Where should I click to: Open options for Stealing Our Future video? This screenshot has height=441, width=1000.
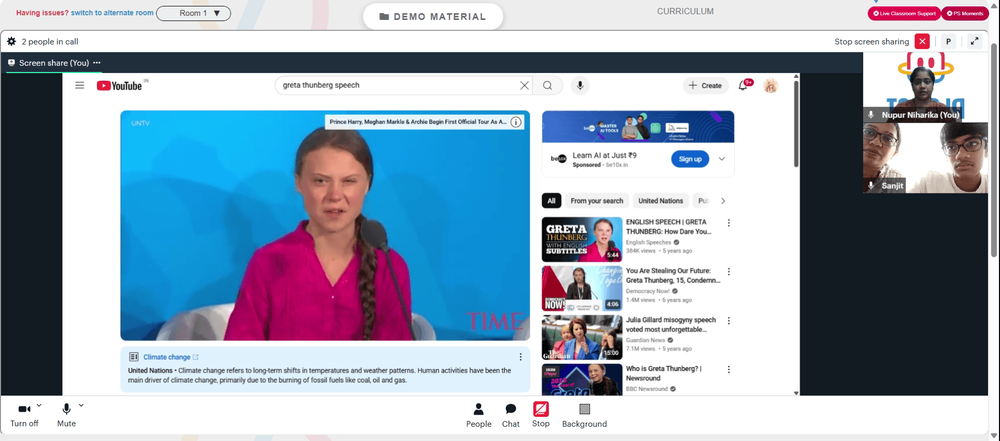(x=729, y=272)
